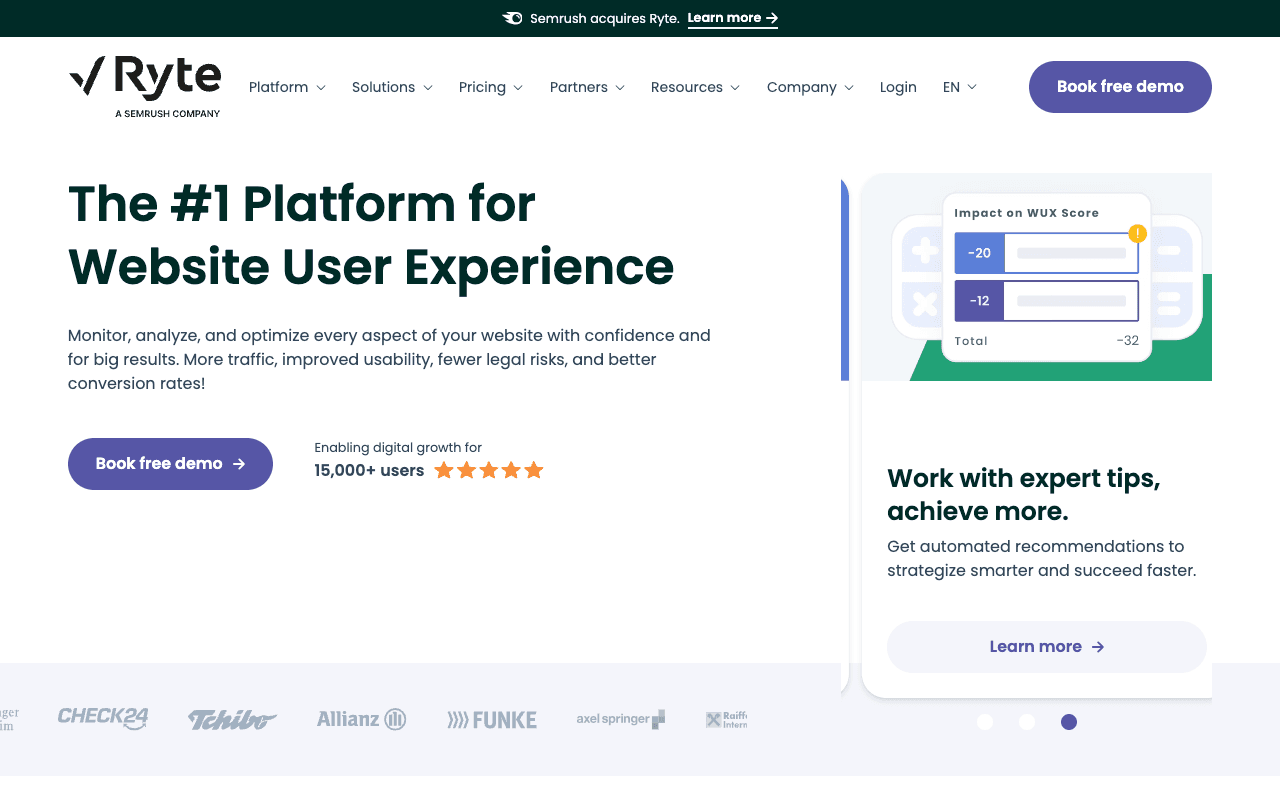Select the first carousel dot

point(985,722)
